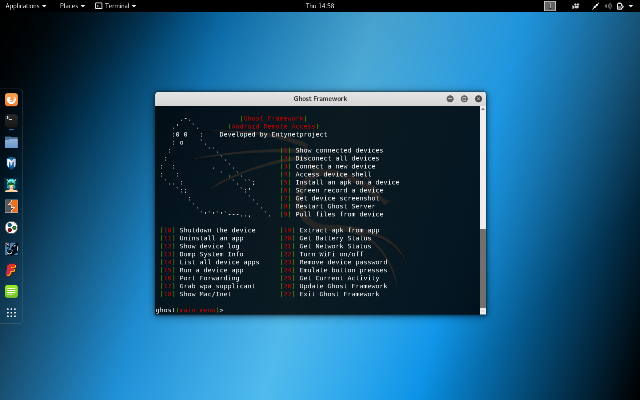This screenshot has width=640, height=400.
Task: Click the 'Run a device app' line
Action: click(x=202, y=270)
